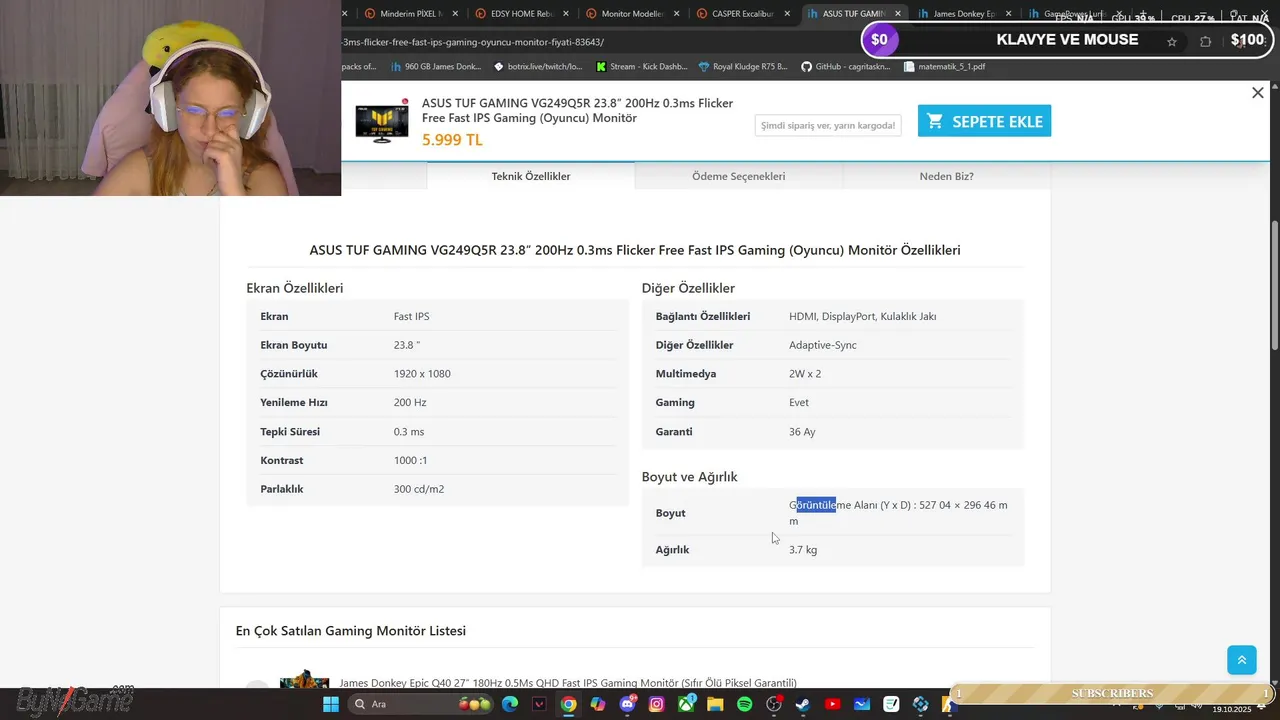This screenshot has height=720, width=1280.
Task: Click the 1920 x 1080 resolution value
Action: 422,374
